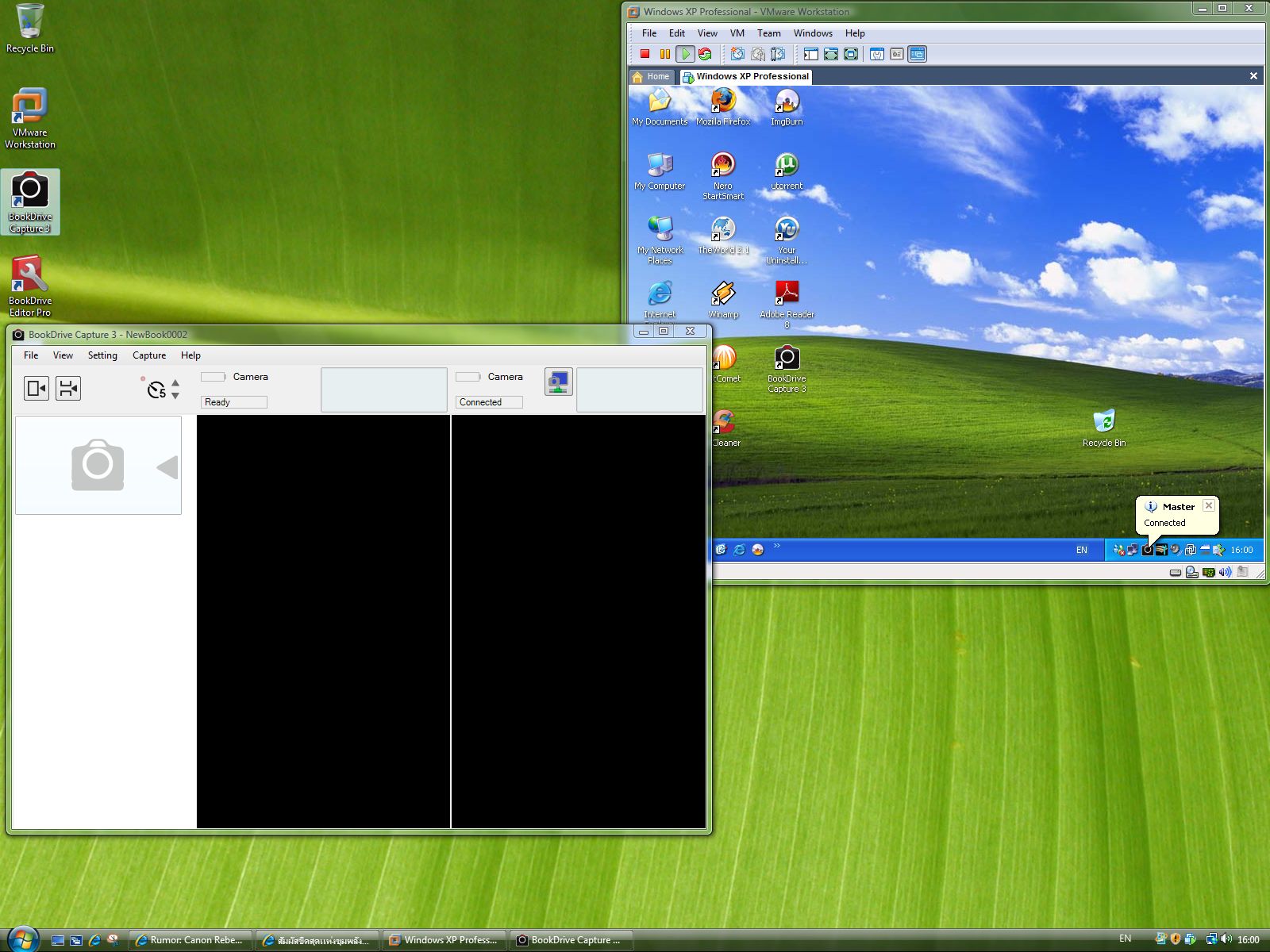This screenshot has height=952, width=1270.
Task: Click VMware status bar sound device icon
Action: click(1225, 572)
